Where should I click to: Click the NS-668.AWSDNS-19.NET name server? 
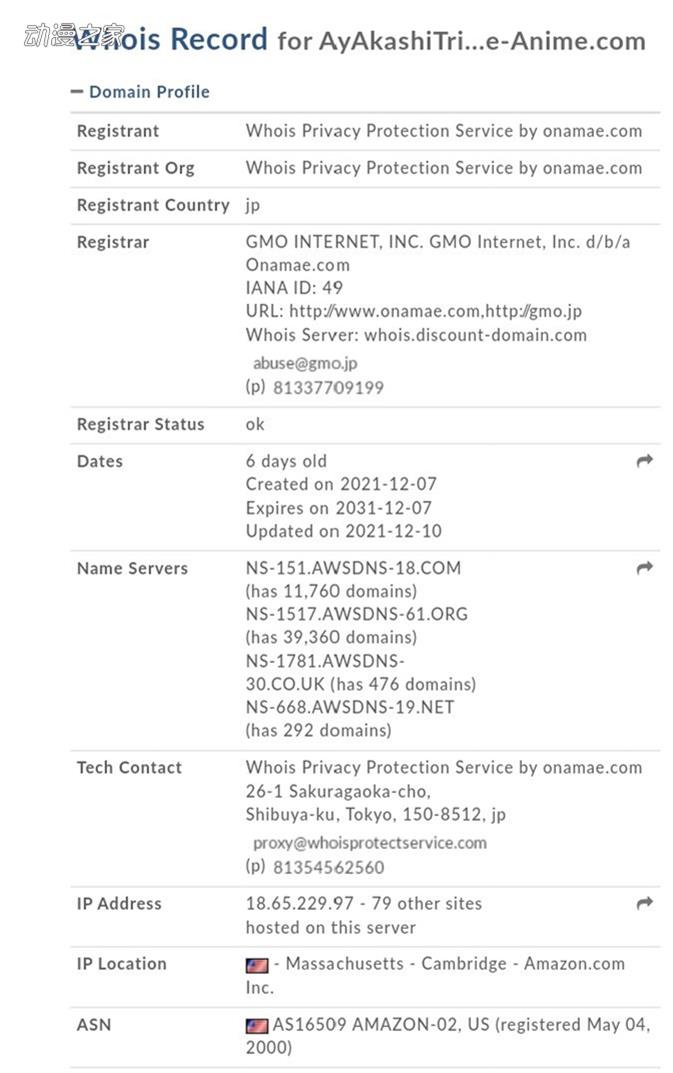(350, 707)
